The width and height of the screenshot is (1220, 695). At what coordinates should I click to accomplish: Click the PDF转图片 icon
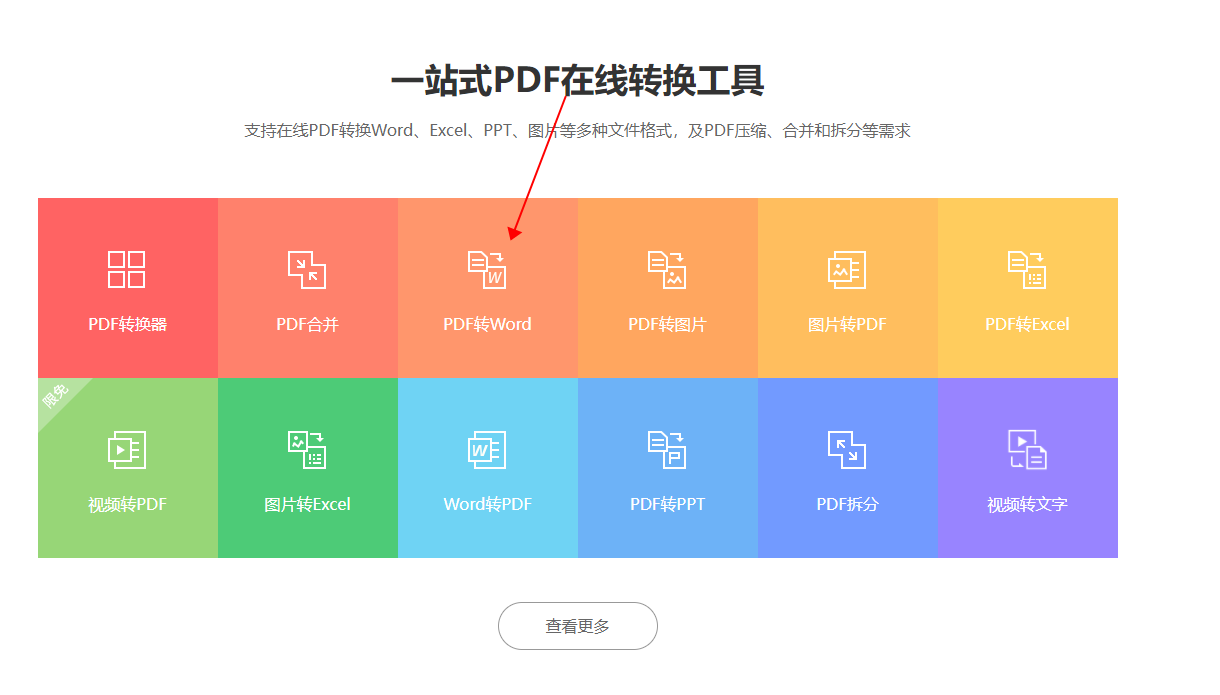click(x=667, y=269)
